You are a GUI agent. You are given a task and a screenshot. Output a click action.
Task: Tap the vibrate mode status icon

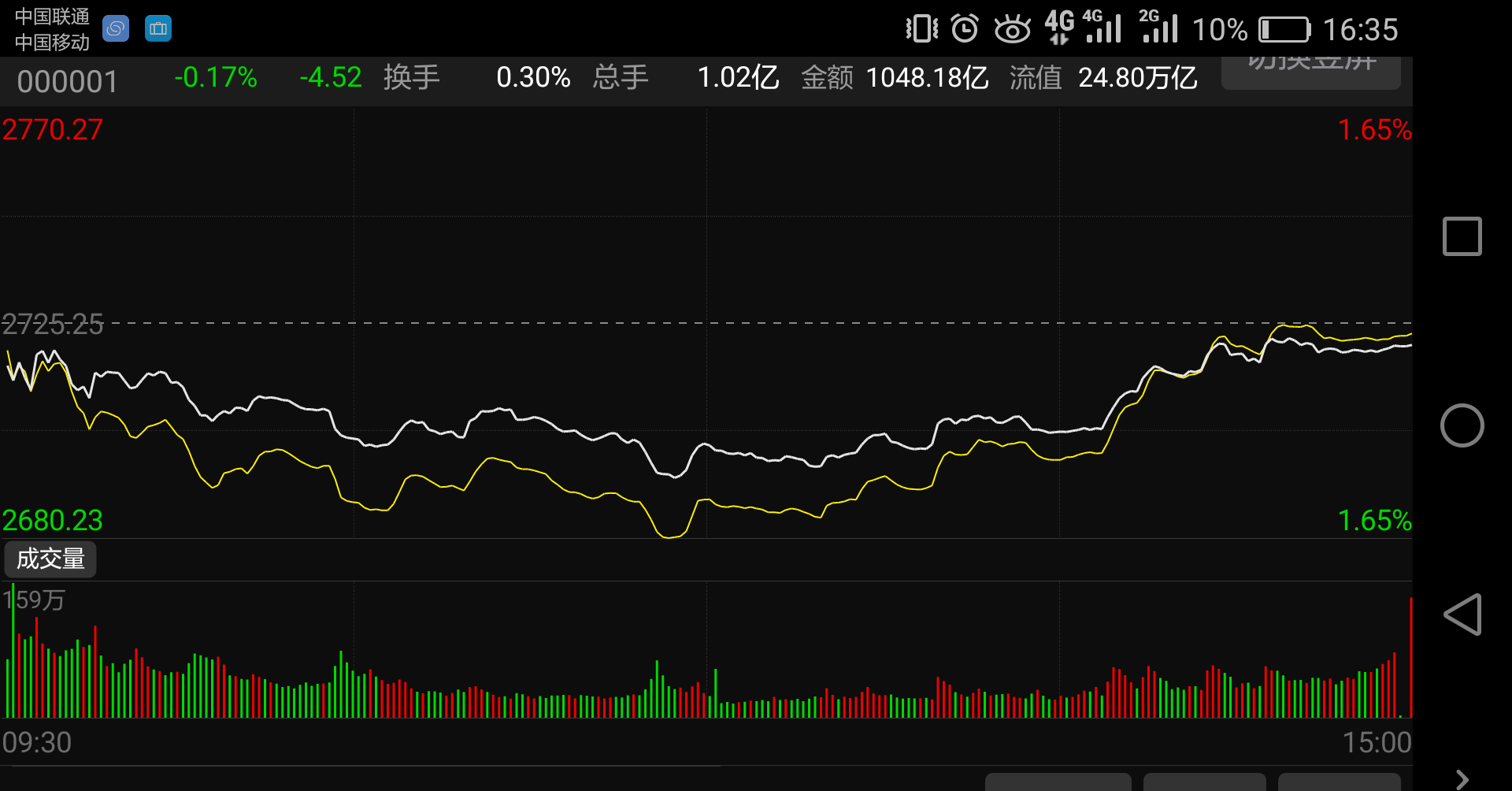pos(921,29)
